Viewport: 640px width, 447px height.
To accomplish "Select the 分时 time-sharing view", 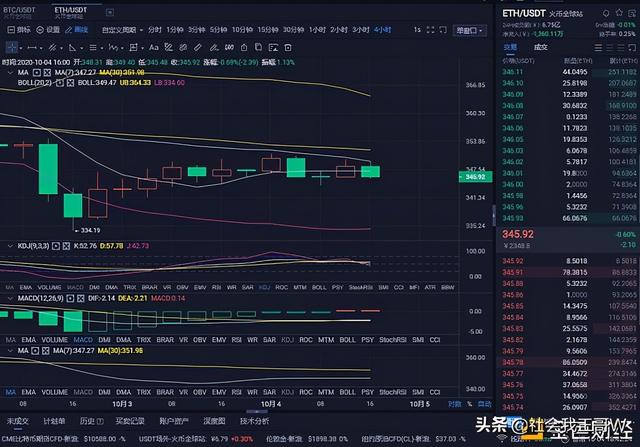I will tap(155, 30).
